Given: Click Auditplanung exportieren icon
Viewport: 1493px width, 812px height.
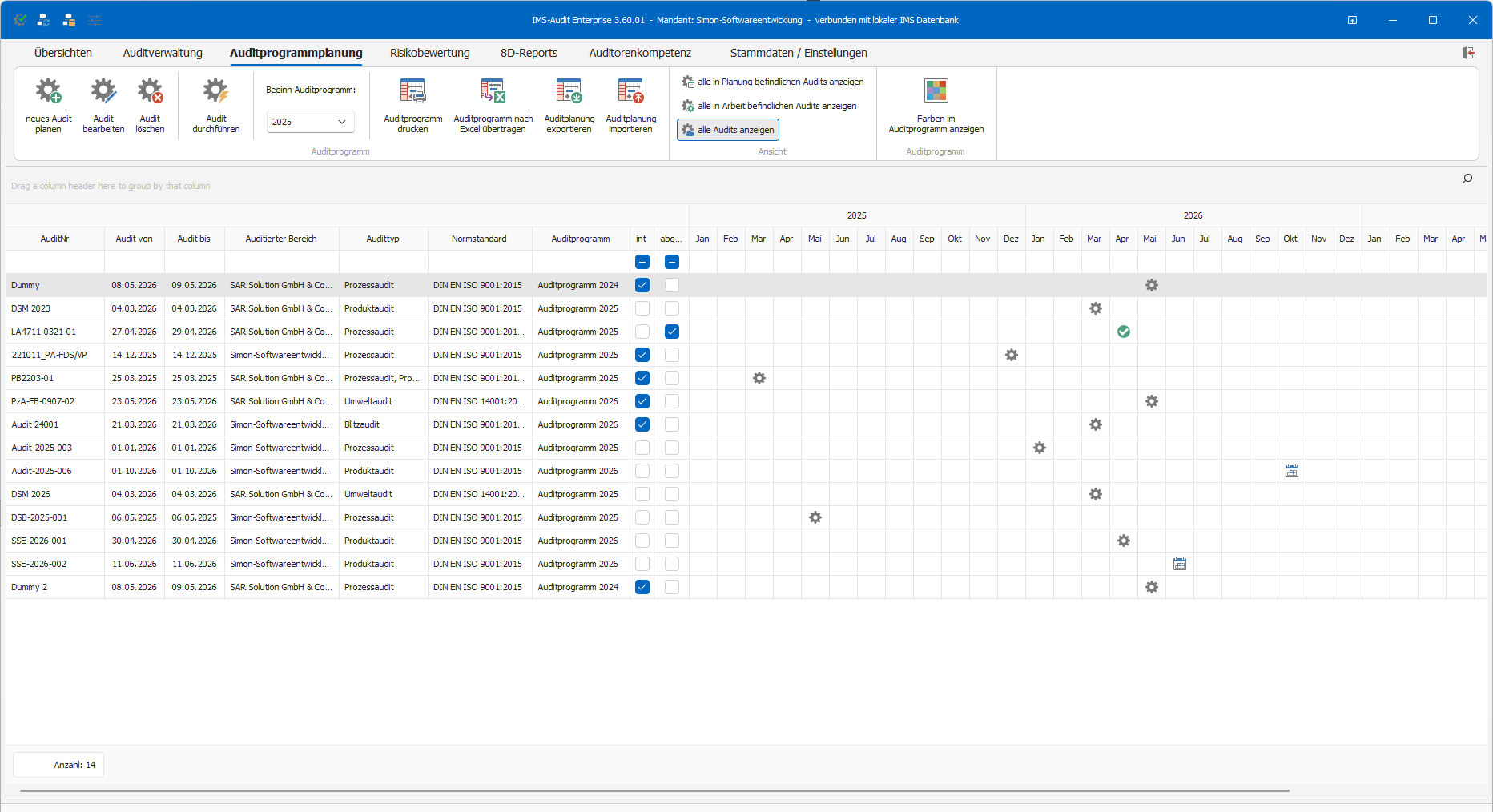Looking at the screenshot, I should tap(569, 91).
